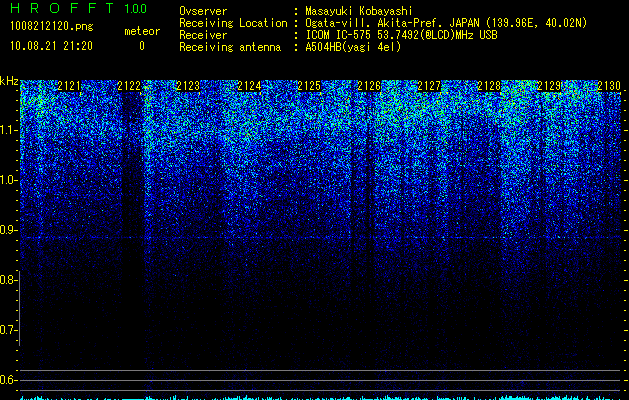Image resolution: width=629 pixels, height=400 pixels.
Task: Click the date stamp 10.08.21 21:20
Action: coord(51,46)
